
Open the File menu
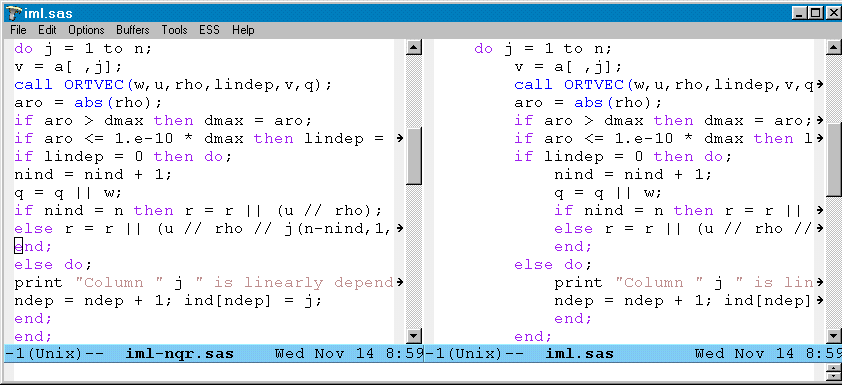click(x=18, y=30)
